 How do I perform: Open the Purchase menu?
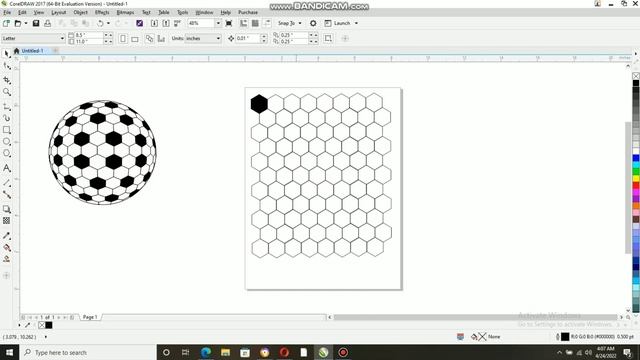[x=248, y=12]
